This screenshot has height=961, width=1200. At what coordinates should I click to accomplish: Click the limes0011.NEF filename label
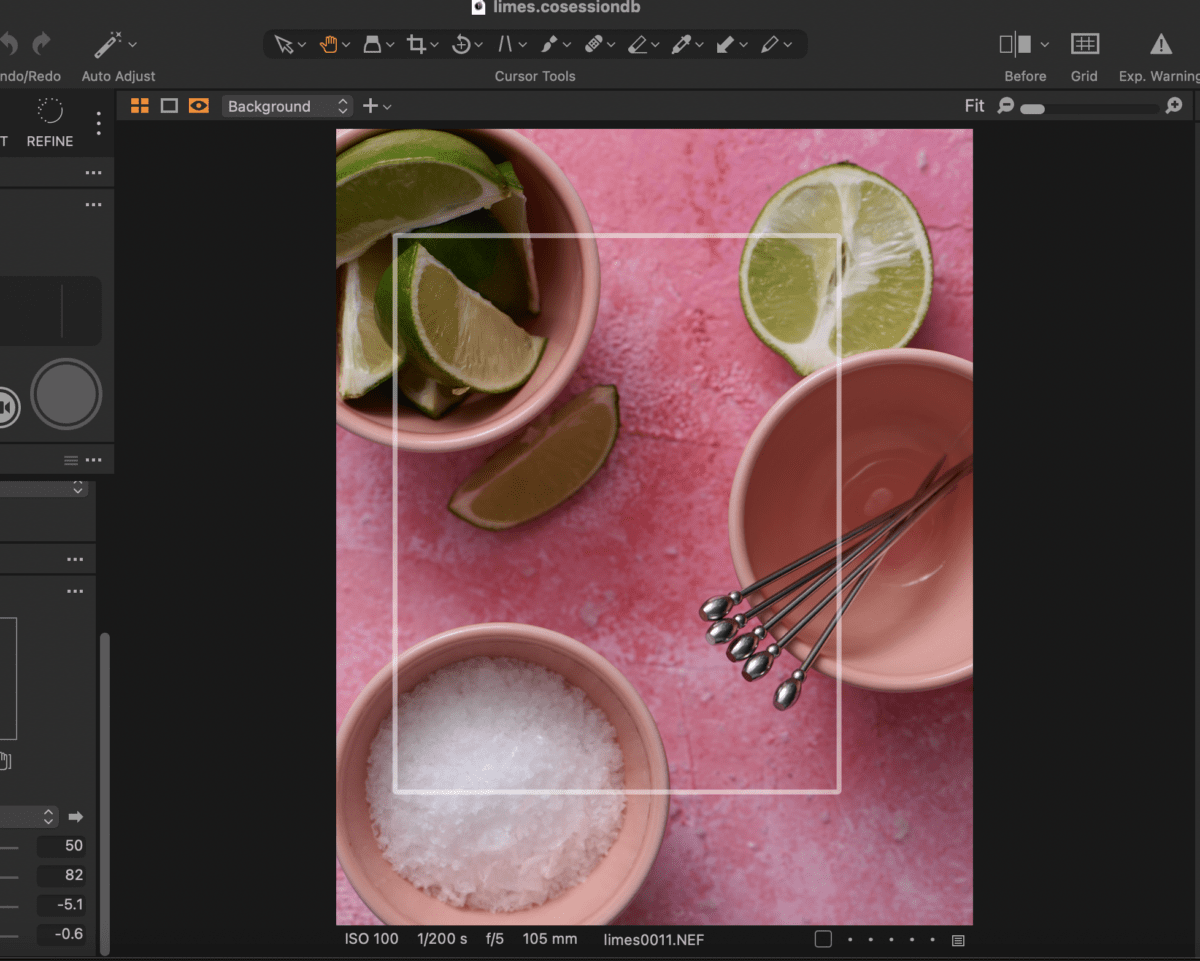pos(653,940)
